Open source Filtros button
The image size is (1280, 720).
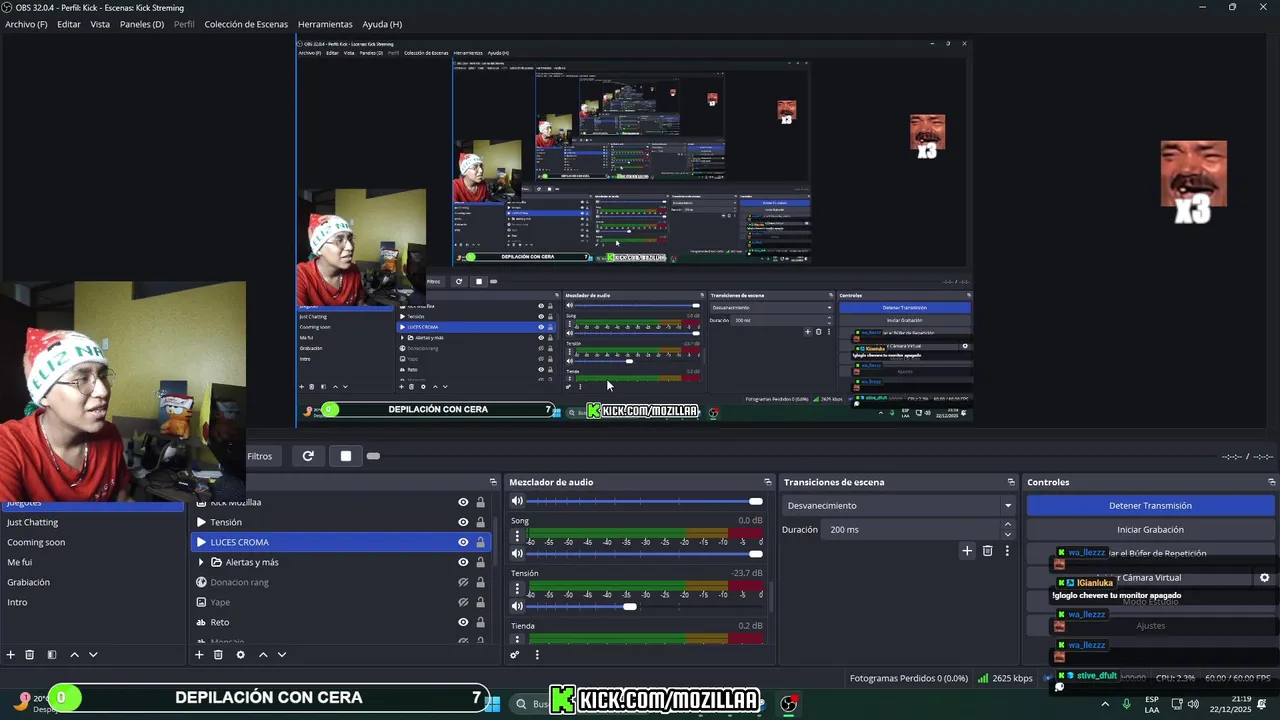260,456
